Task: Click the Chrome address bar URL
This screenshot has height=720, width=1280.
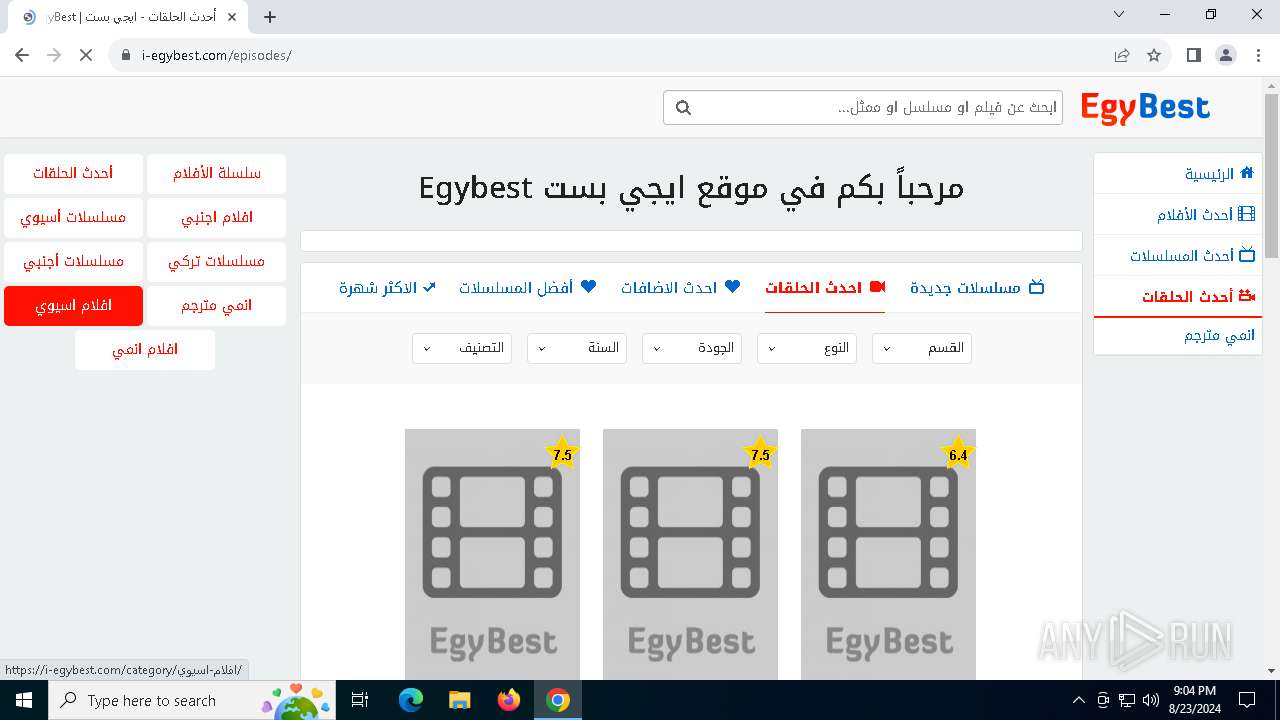Action: coord(217,55)
